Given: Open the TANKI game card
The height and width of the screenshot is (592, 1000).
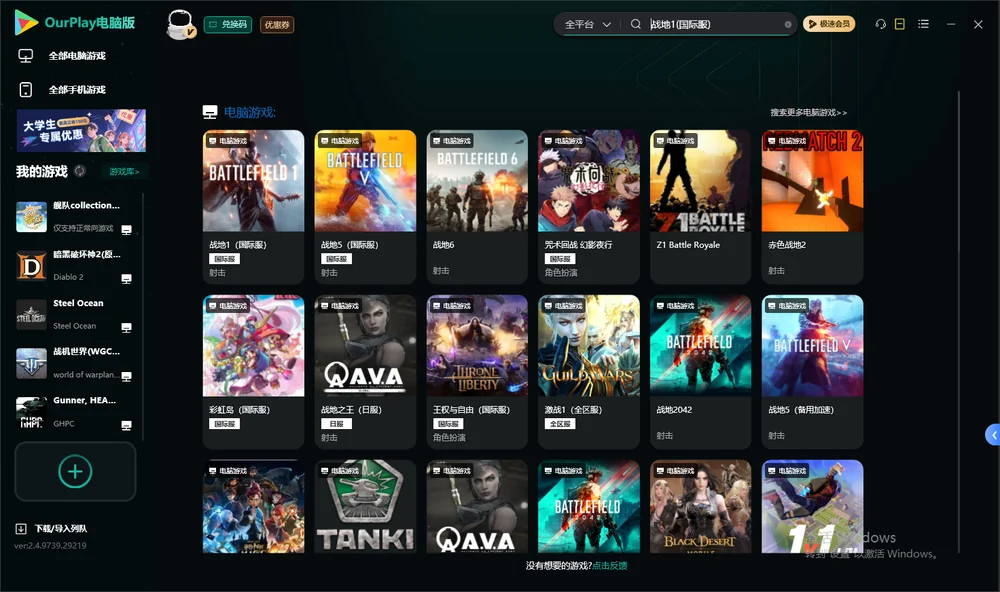Looking at the screenshot, I should 365,507.
